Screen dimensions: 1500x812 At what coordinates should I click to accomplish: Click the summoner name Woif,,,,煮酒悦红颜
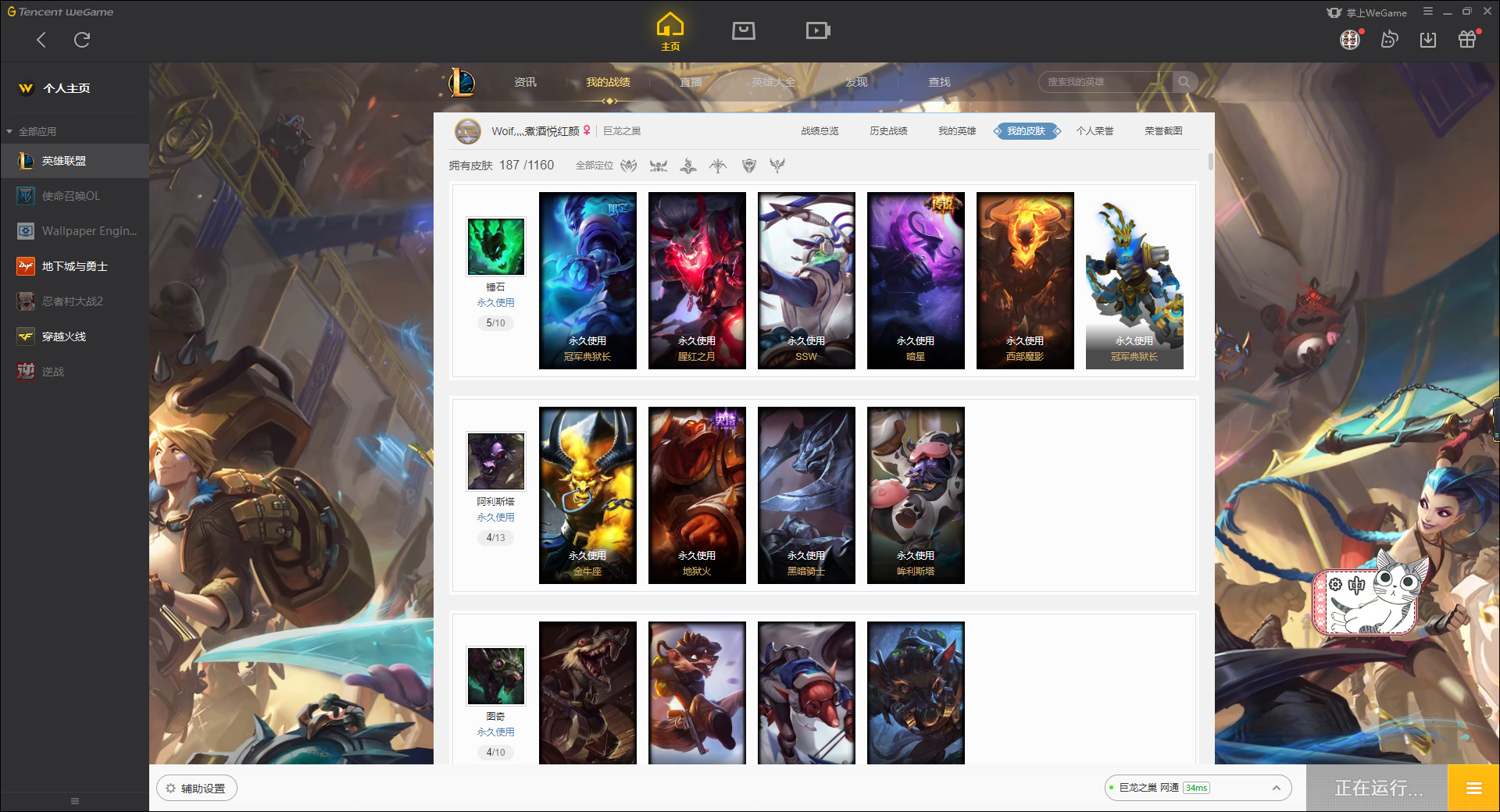pos(535,131)
